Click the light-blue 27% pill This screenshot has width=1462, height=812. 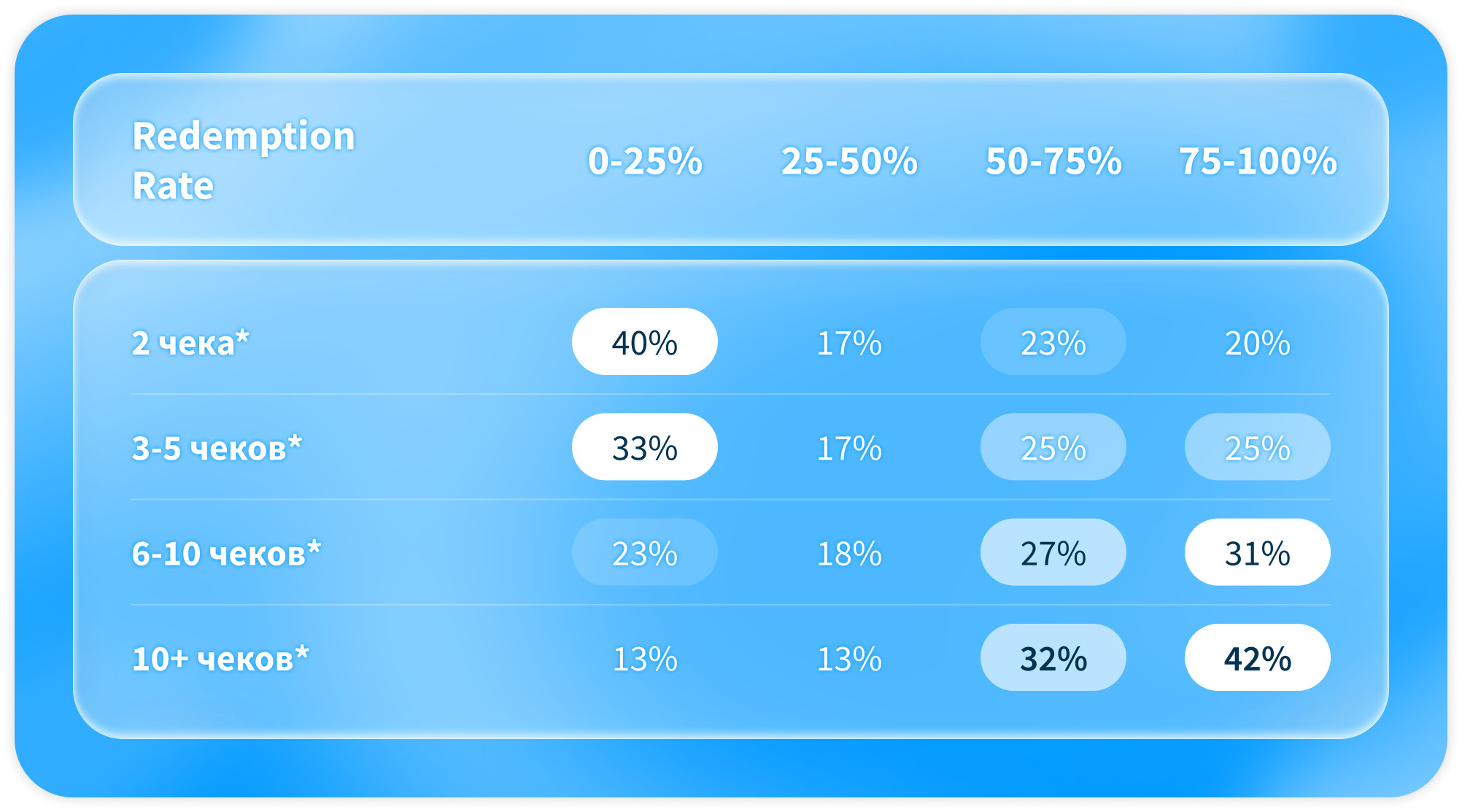coord(1053,552)
